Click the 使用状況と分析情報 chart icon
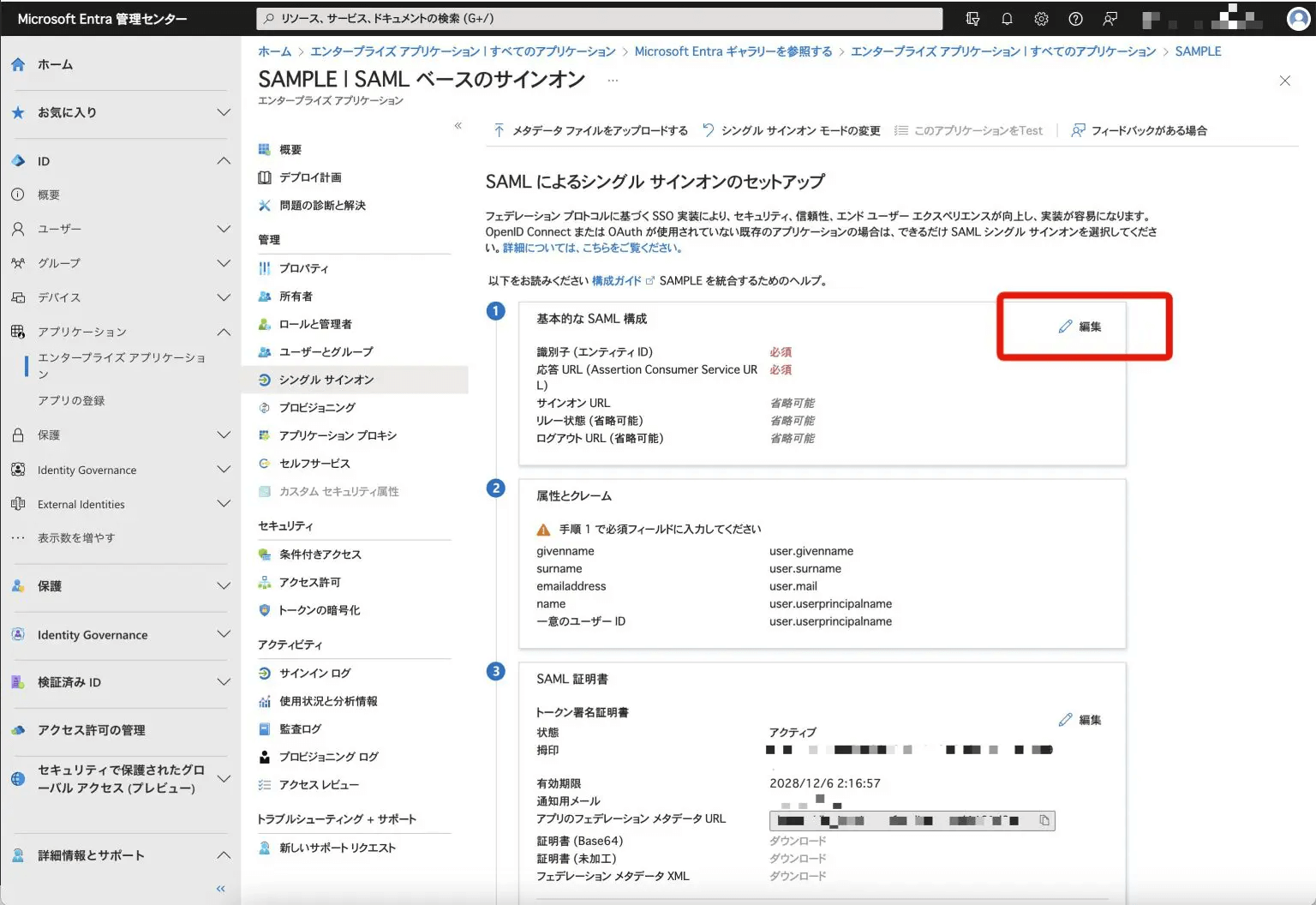1316x905 pixels. point(265,701)
